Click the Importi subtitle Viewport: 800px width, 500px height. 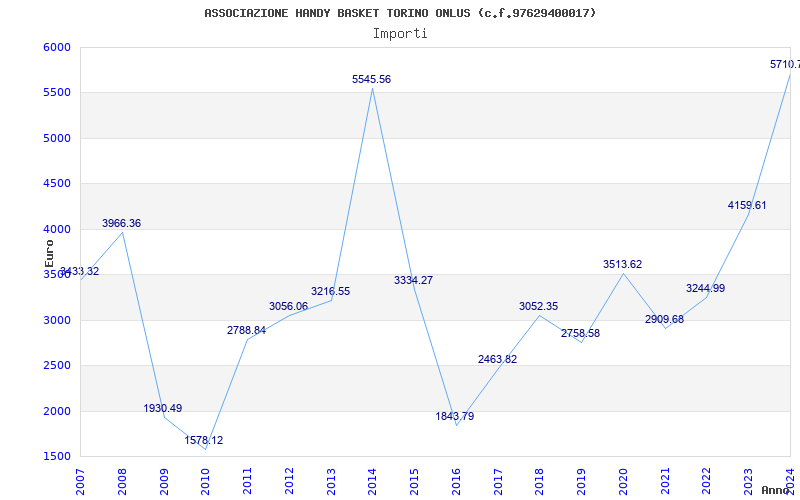click(400, 34)
